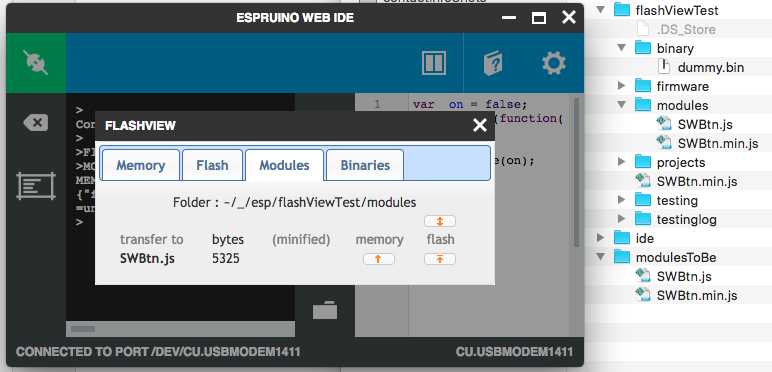772x372 pixels.
Task: Click the terminal snippet frame icon
Action: point(35,186)
